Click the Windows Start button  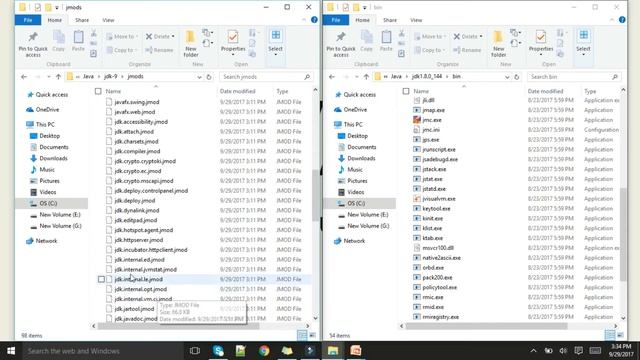[11, 351]
